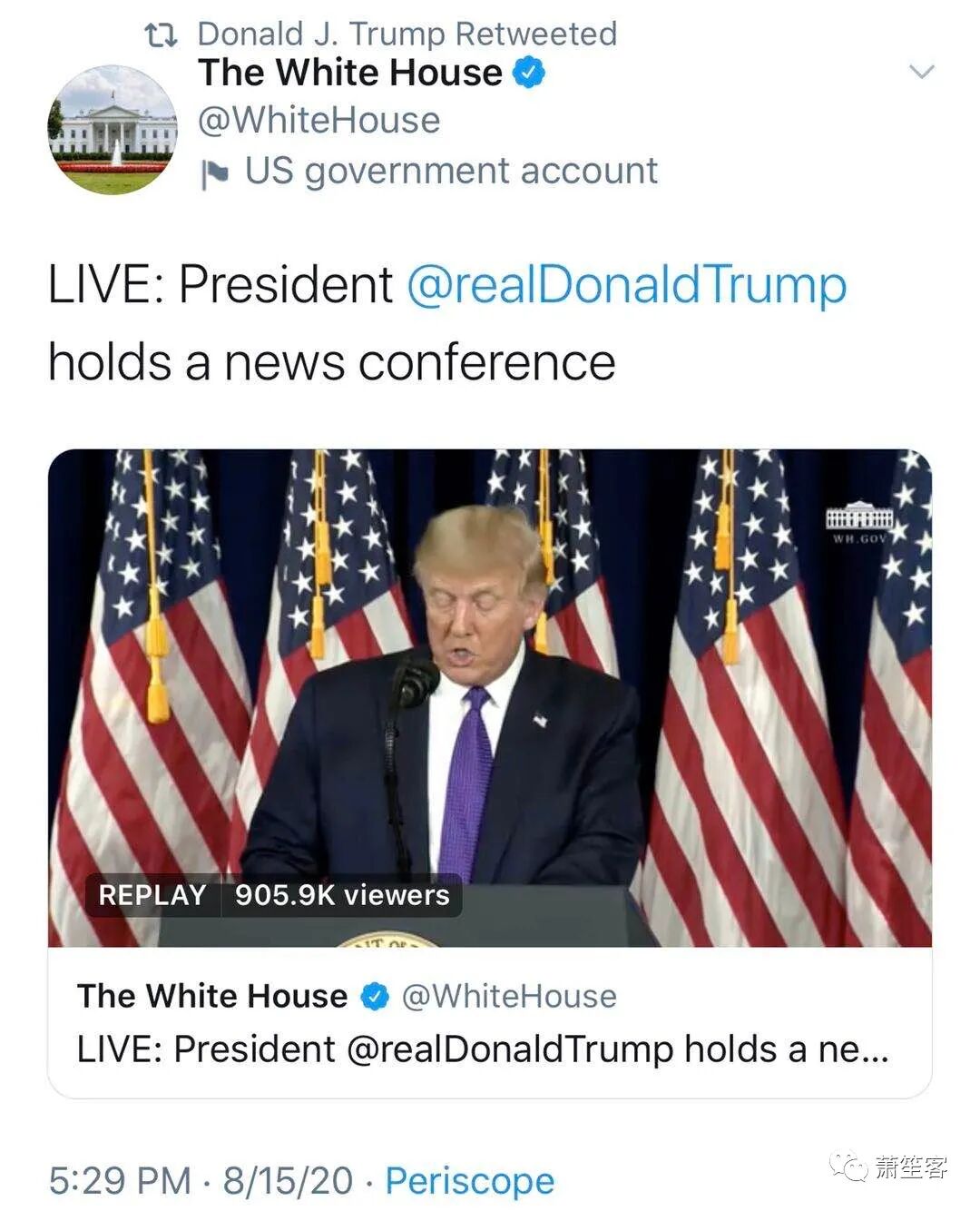The height and width of the screenshot is (1211, 980).
Task: Click the Donald J. Trump Retweeted label
Action: coord(407,34)
